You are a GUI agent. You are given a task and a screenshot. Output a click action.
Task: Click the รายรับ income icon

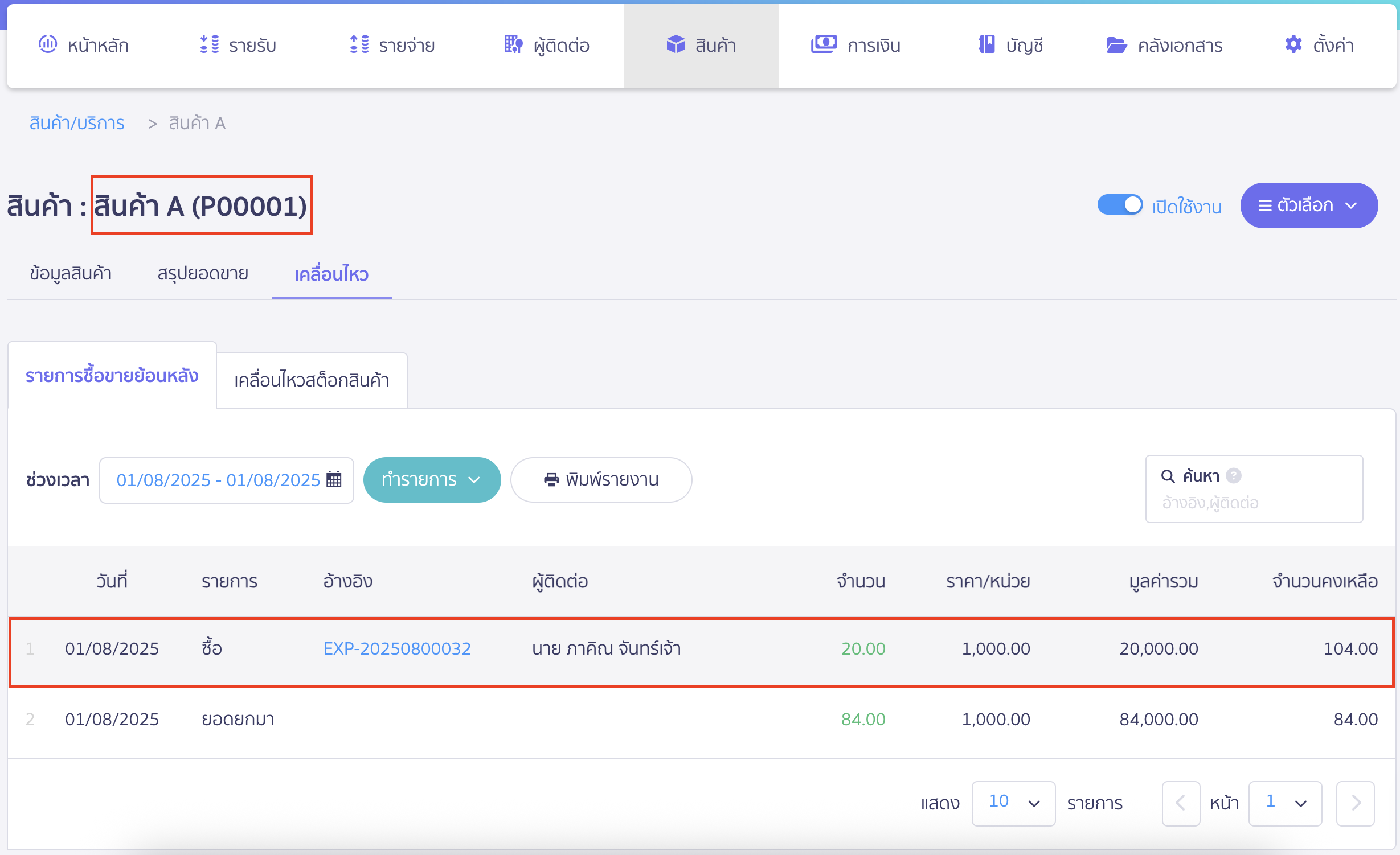coord(210,44)
